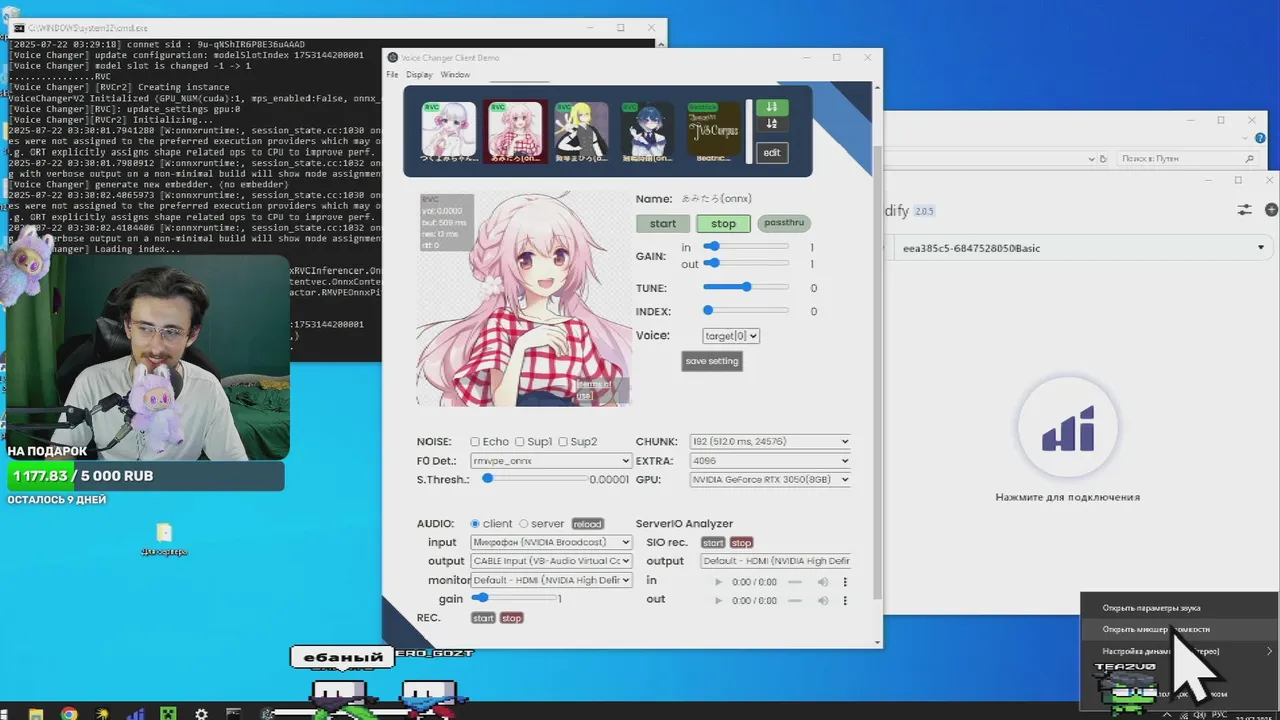Adjust the GAIN out slider

click(745, 263)
